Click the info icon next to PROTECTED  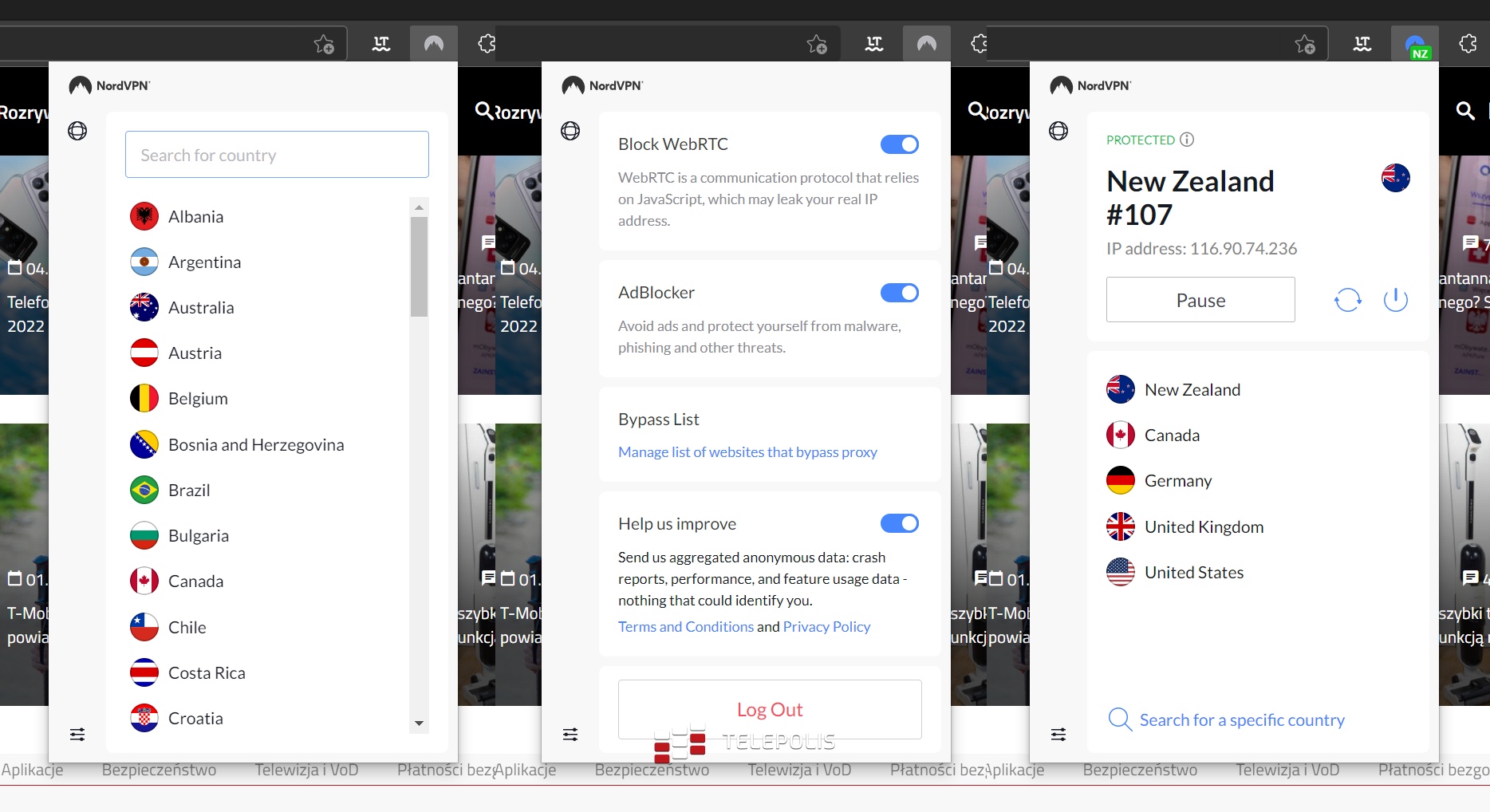(x=1187, y=140)
